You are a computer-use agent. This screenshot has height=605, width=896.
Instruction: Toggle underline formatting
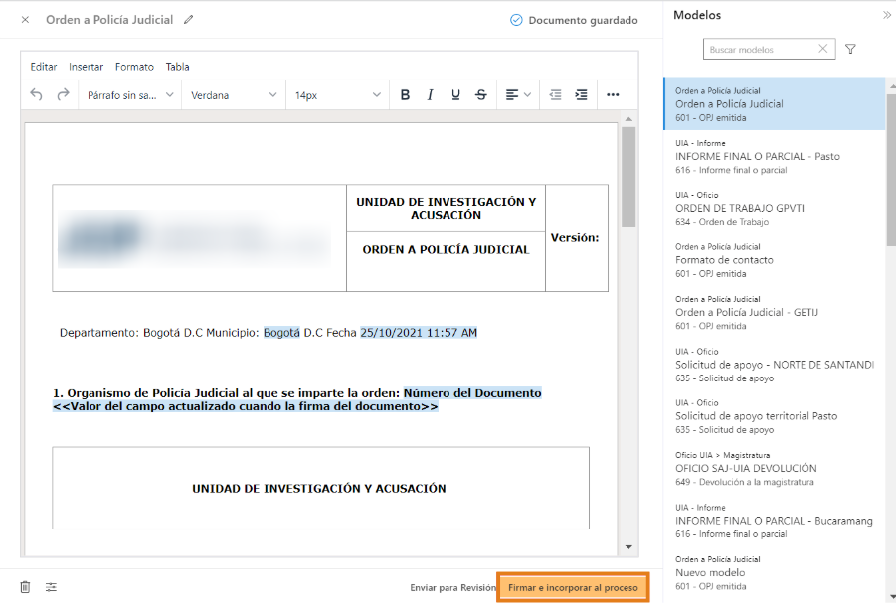455,95
